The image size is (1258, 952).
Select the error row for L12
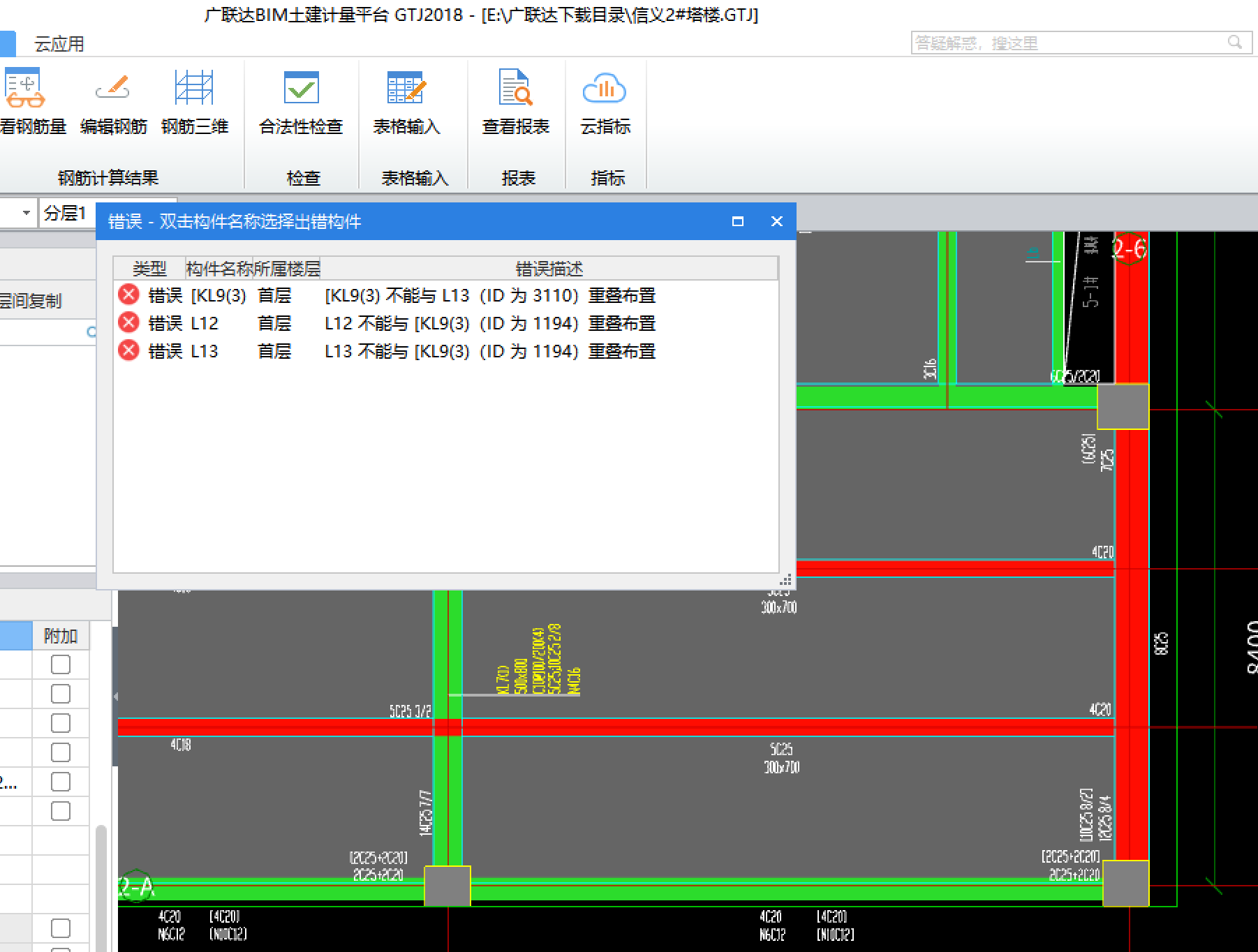tap(445, 323)
